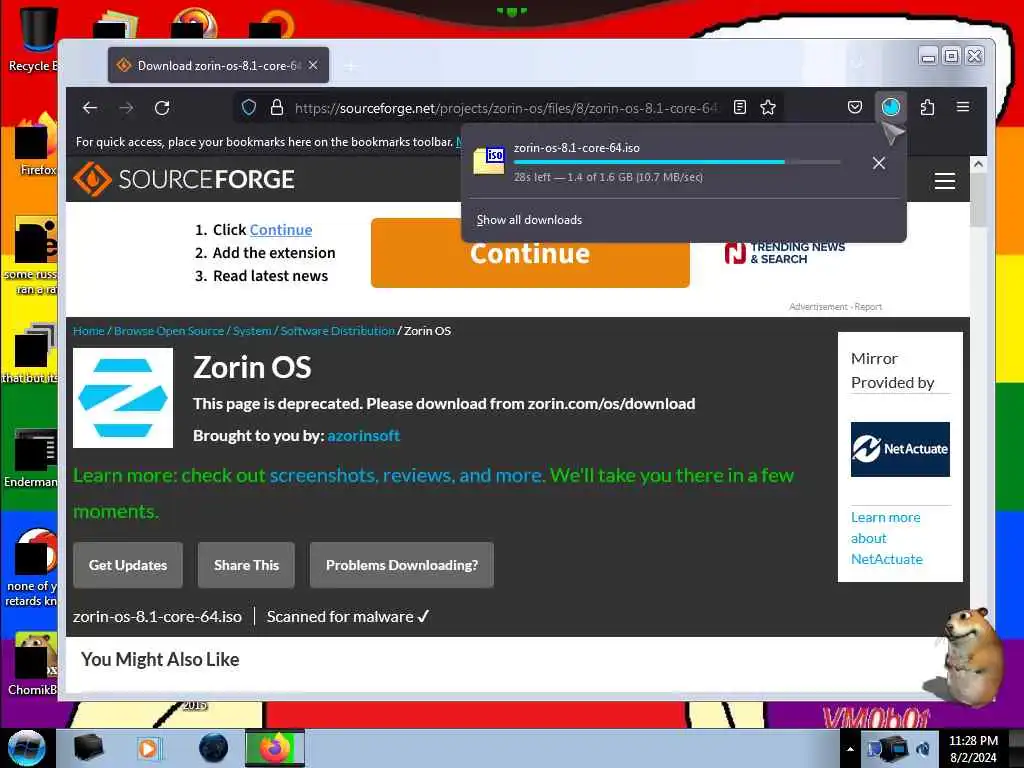Open the tracking protection shield icon
The width and height of the screenshot is (1024, 768).
coord(249,108)
